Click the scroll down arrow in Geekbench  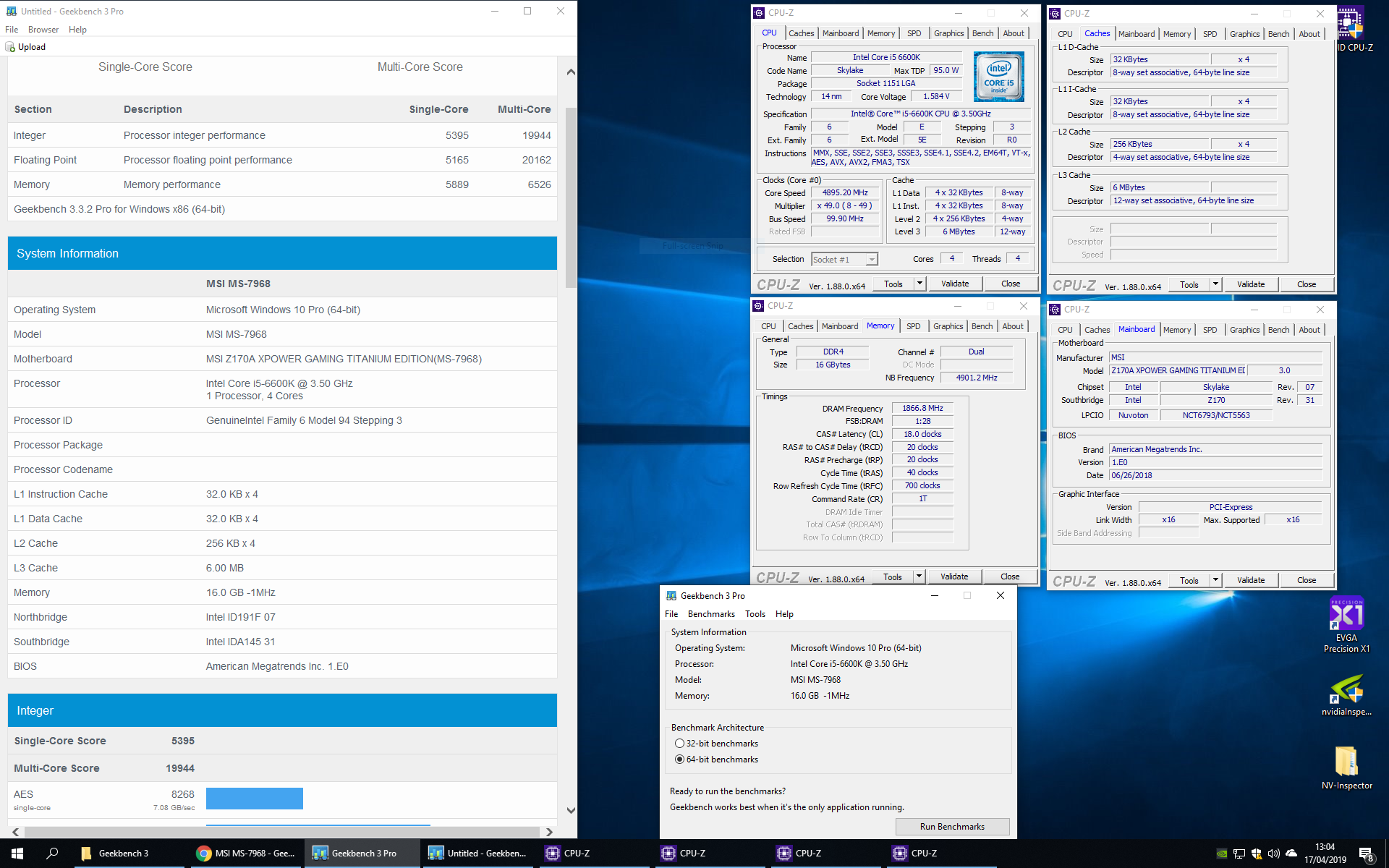571,811
